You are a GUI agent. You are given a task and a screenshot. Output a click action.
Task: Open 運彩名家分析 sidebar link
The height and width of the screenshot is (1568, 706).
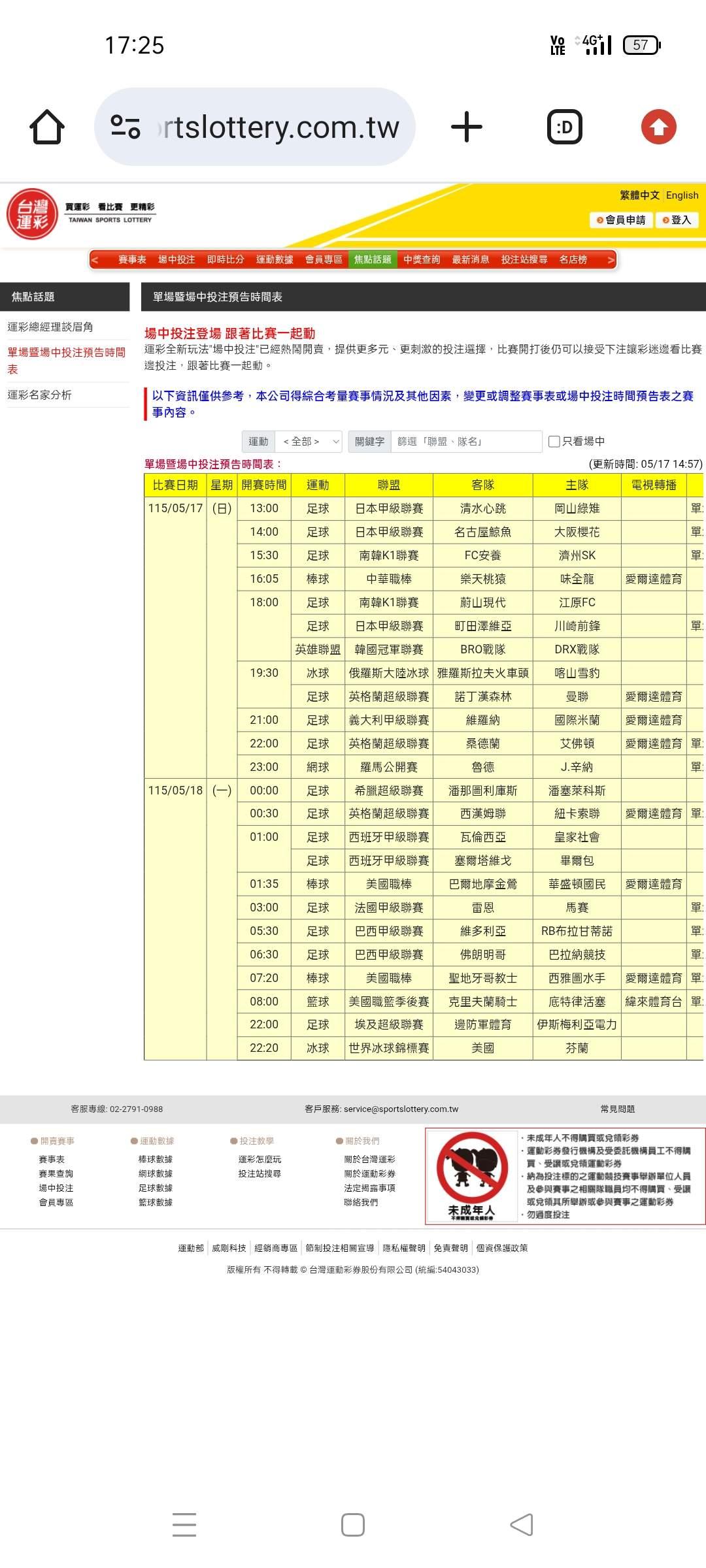39,395
